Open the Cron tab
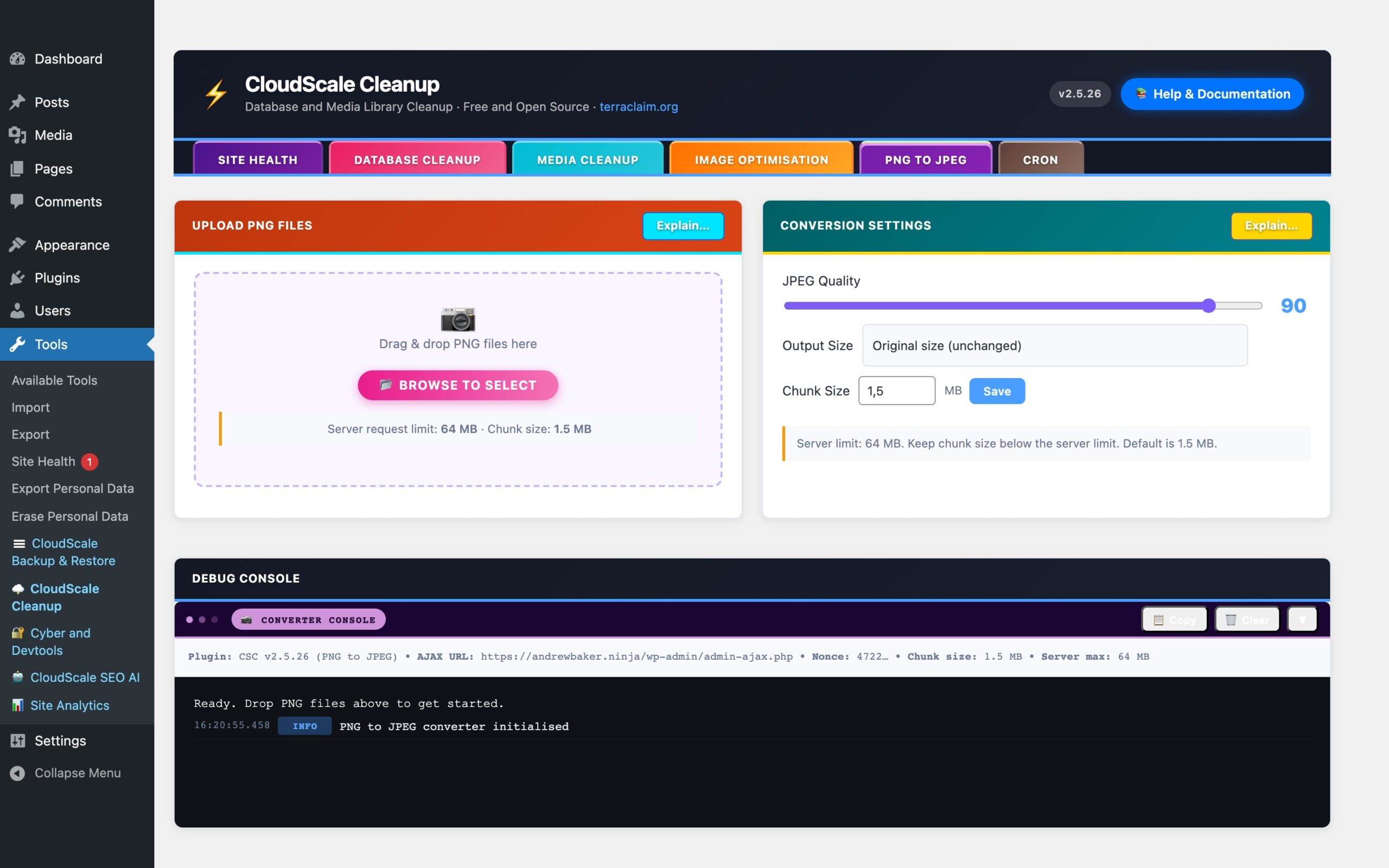This screenshot has height=868, width=1389. tap(1040, 159)
